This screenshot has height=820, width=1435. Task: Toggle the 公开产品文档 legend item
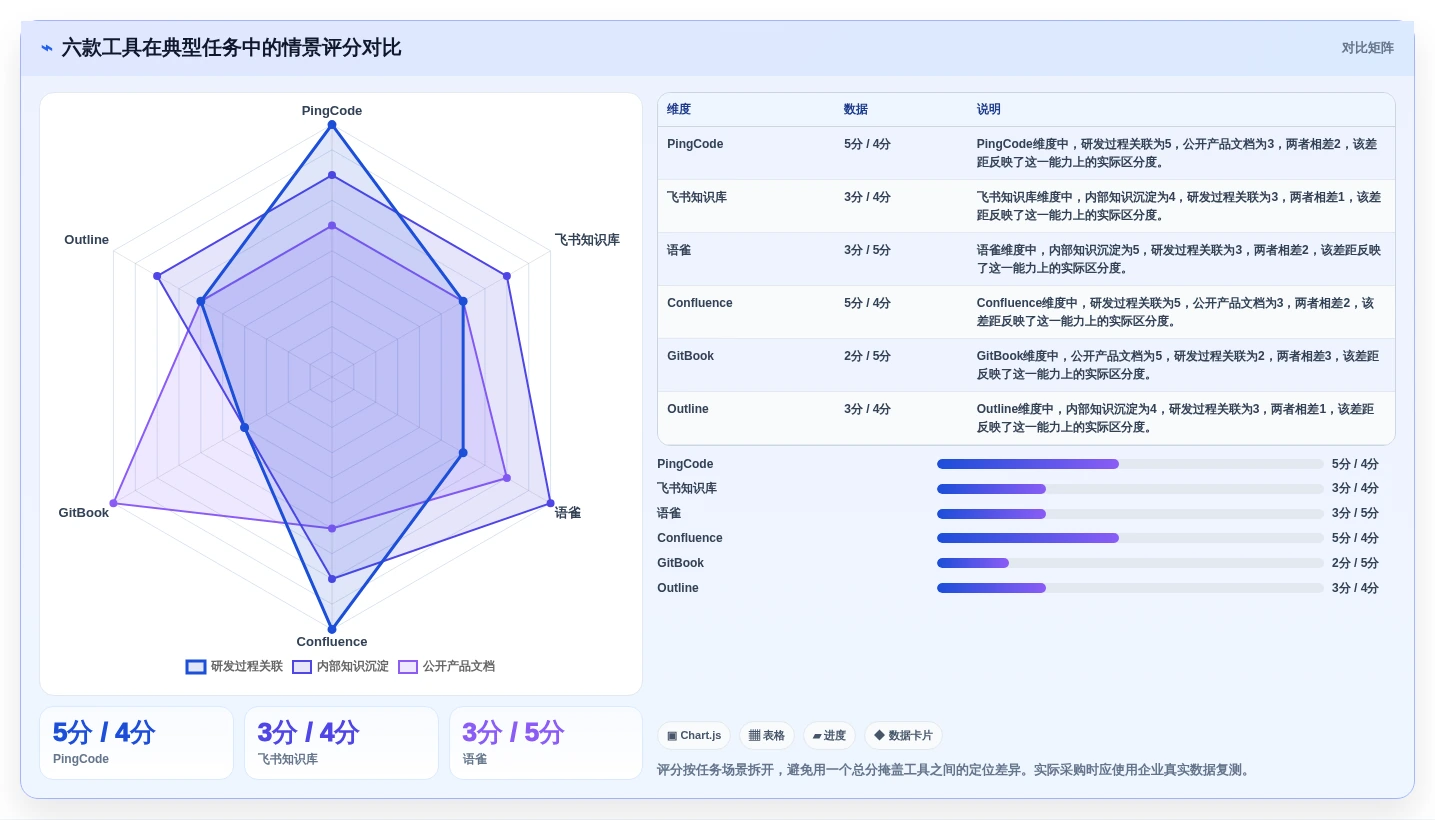pyautogui.click(x=446, y=667)
